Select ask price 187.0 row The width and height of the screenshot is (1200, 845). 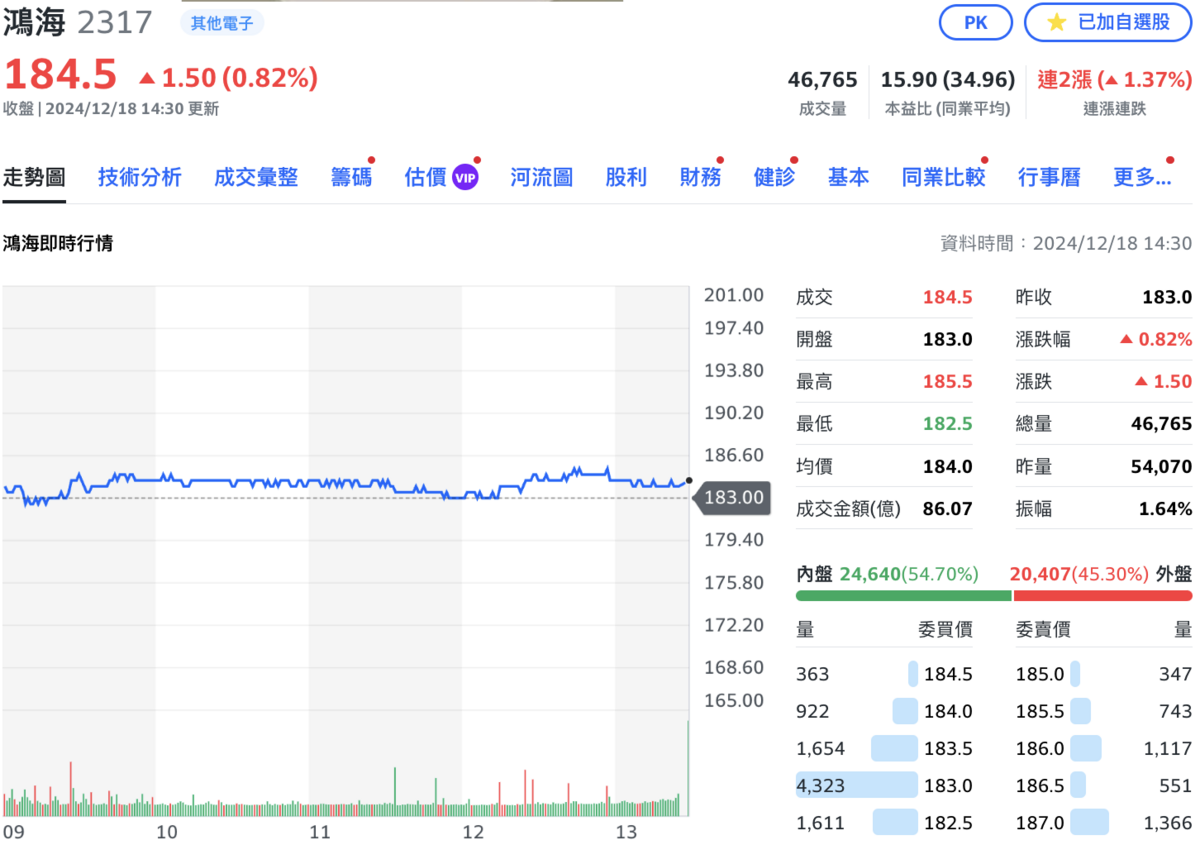click(x=1104, y=822)
